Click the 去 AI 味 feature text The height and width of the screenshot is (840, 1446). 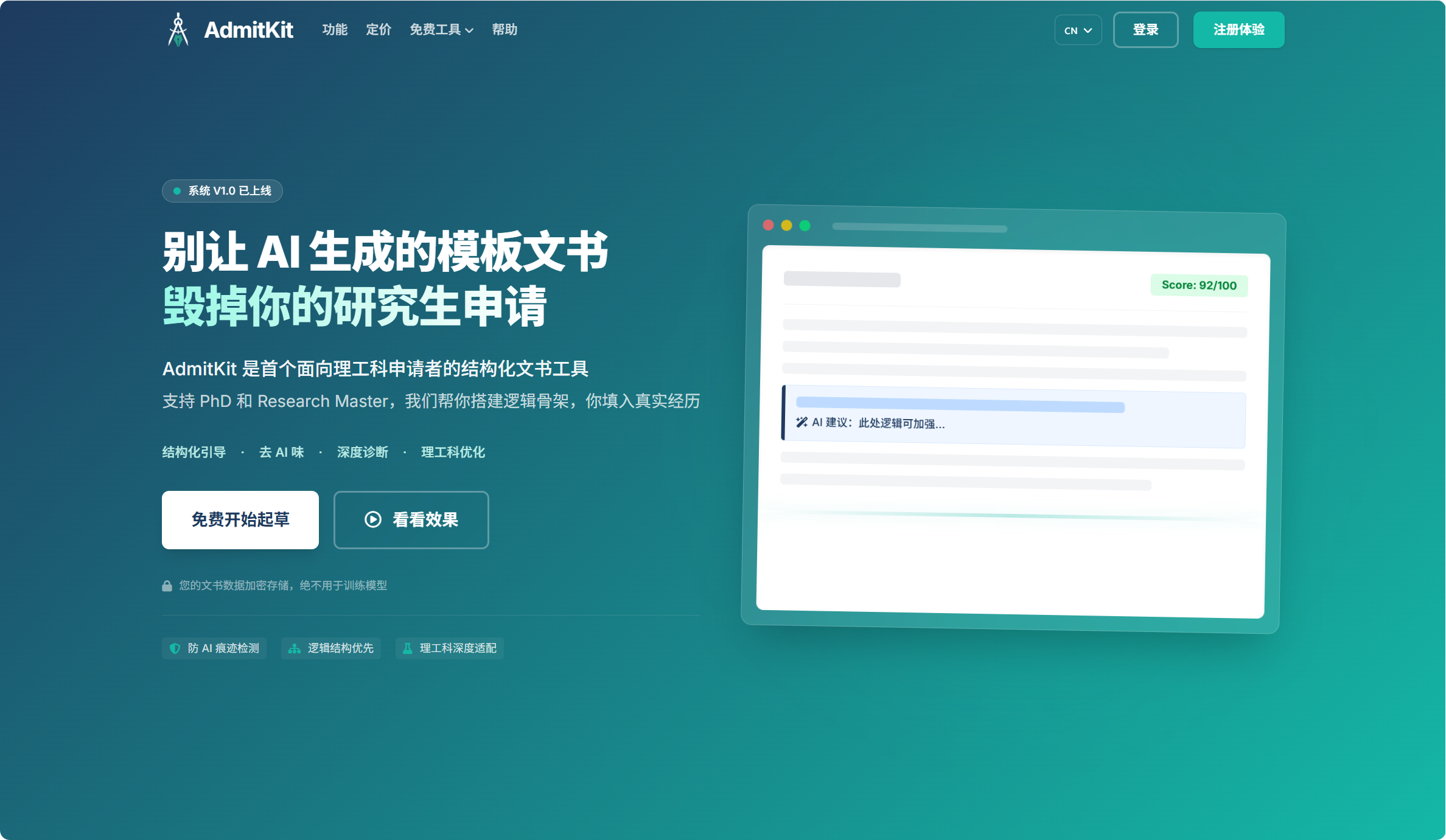[282, 453]
